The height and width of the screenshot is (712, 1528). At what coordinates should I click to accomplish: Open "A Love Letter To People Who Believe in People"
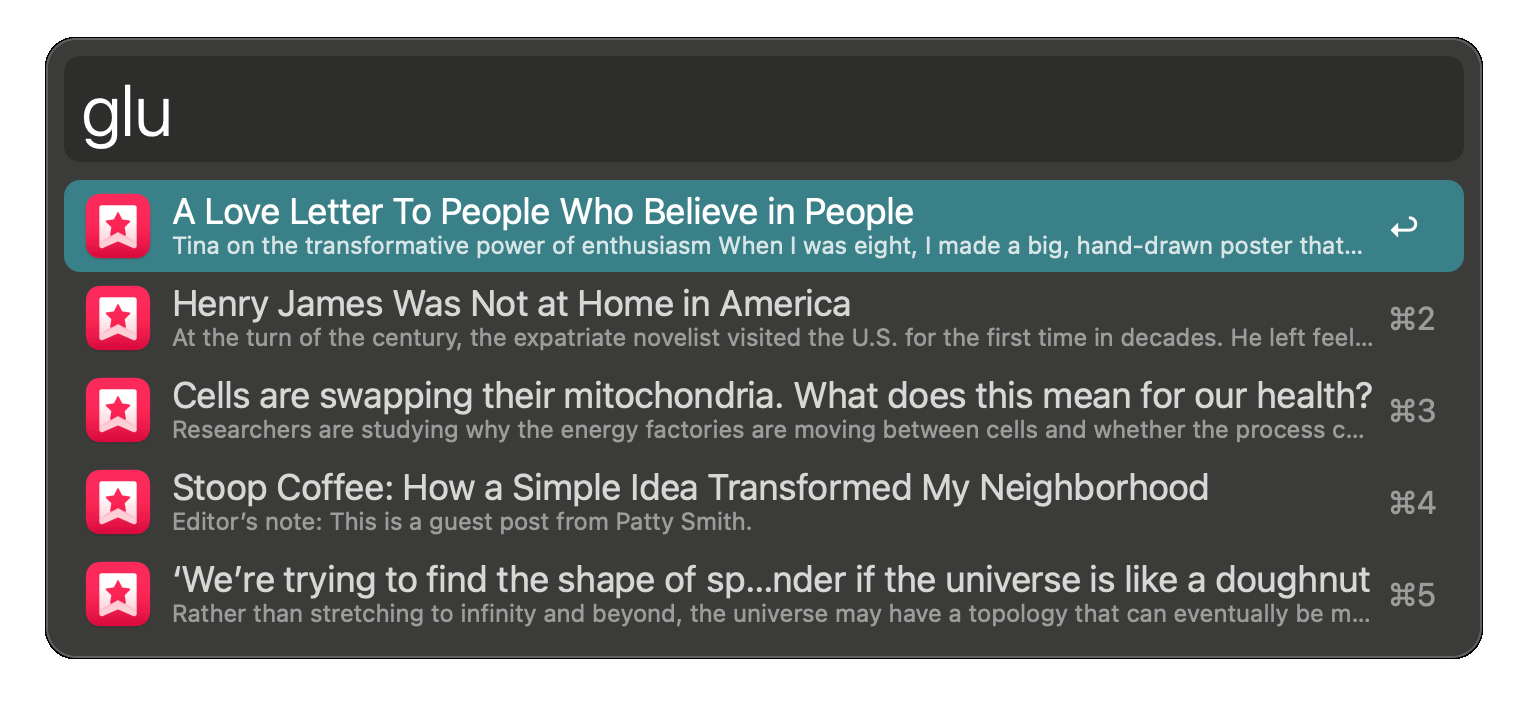tap(543, 212)
